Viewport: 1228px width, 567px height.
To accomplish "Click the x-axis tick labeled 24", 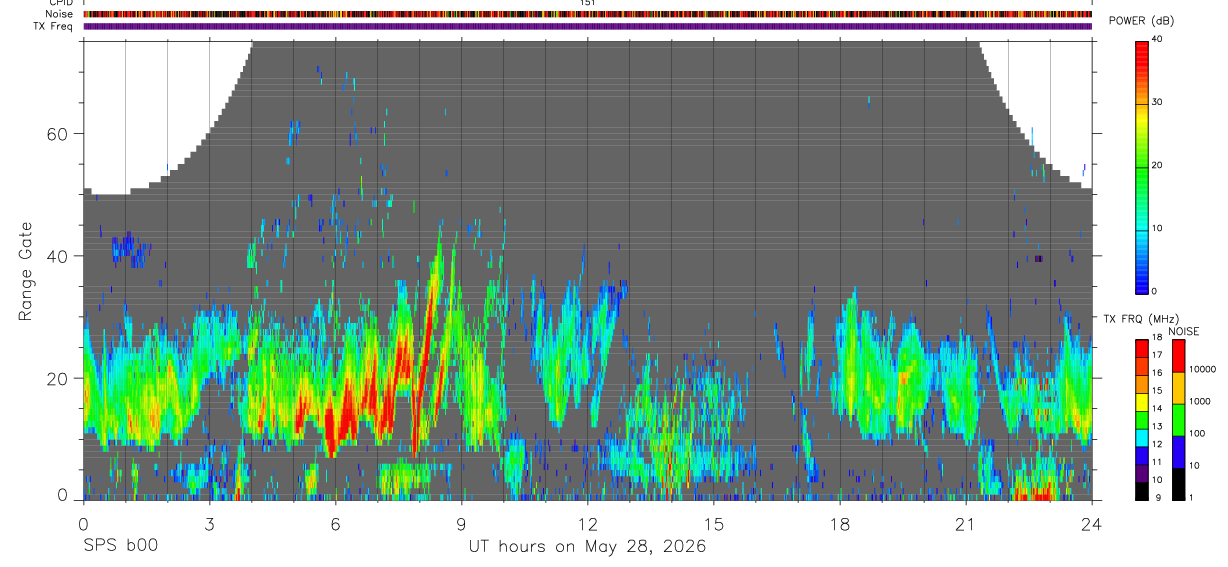I will [x=1091, y=524].
